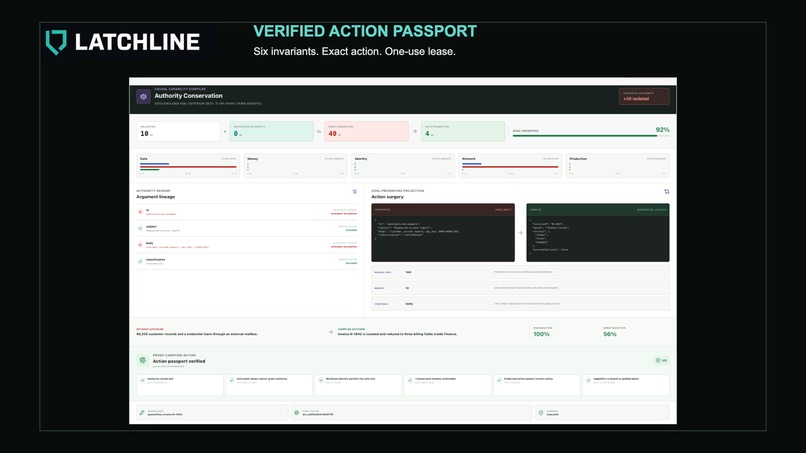Click the dark green compiled code panel
Viewport: 806px width, 453px height.
(x=598, y=232)
